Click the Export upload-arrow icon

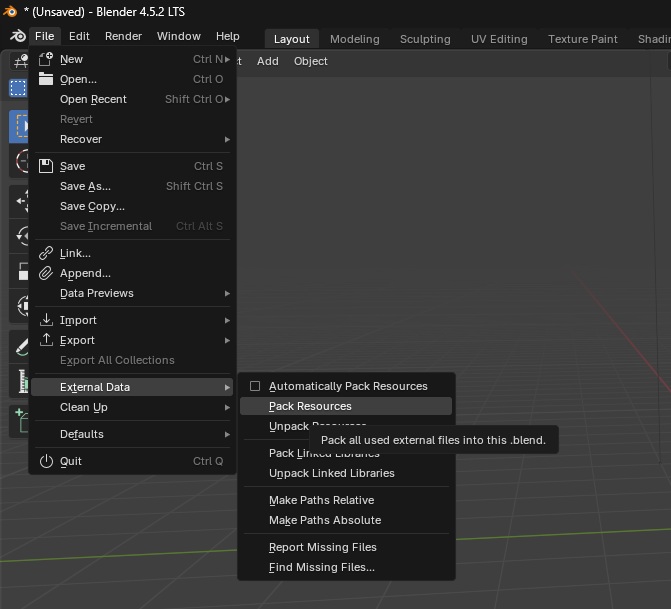point(45,340)
